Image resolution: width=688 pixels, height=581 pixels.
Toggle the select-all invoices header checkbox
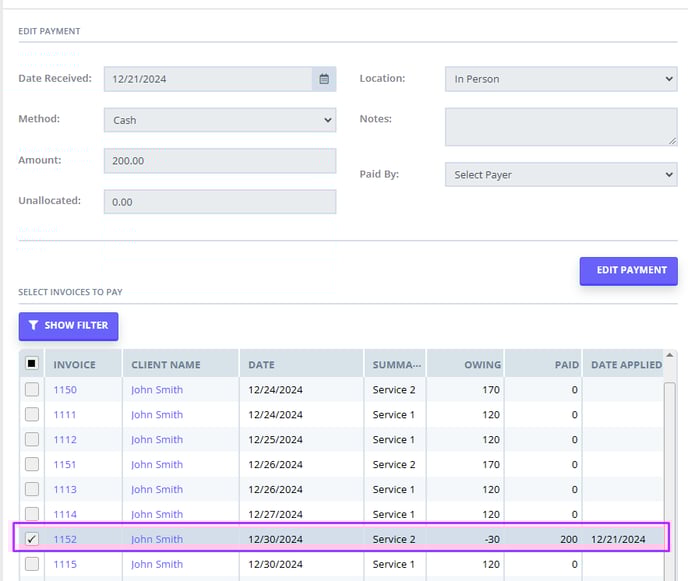tap(32, 363)
